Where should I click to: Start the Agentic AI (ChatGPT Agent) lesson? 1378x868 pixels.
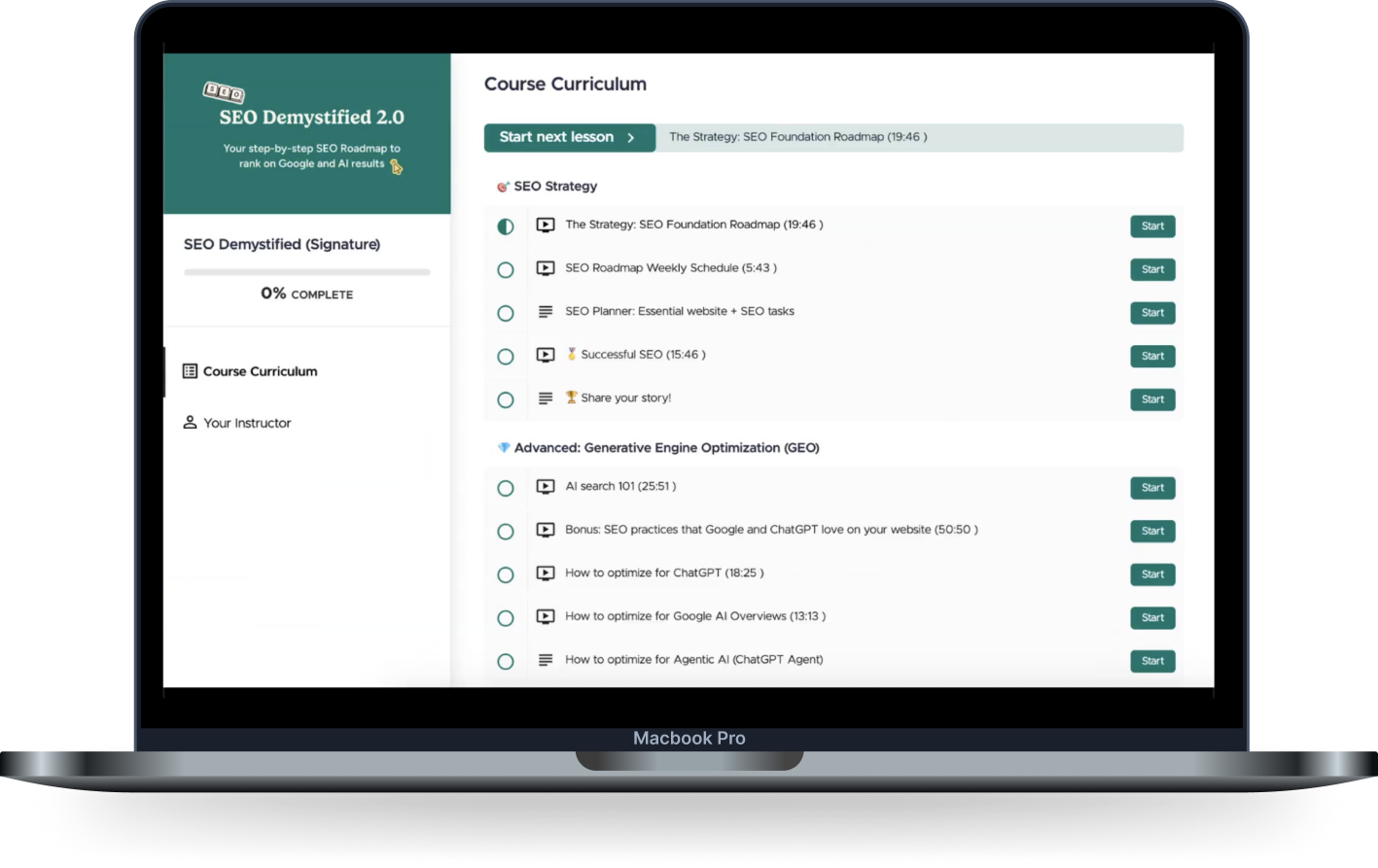1152,661
